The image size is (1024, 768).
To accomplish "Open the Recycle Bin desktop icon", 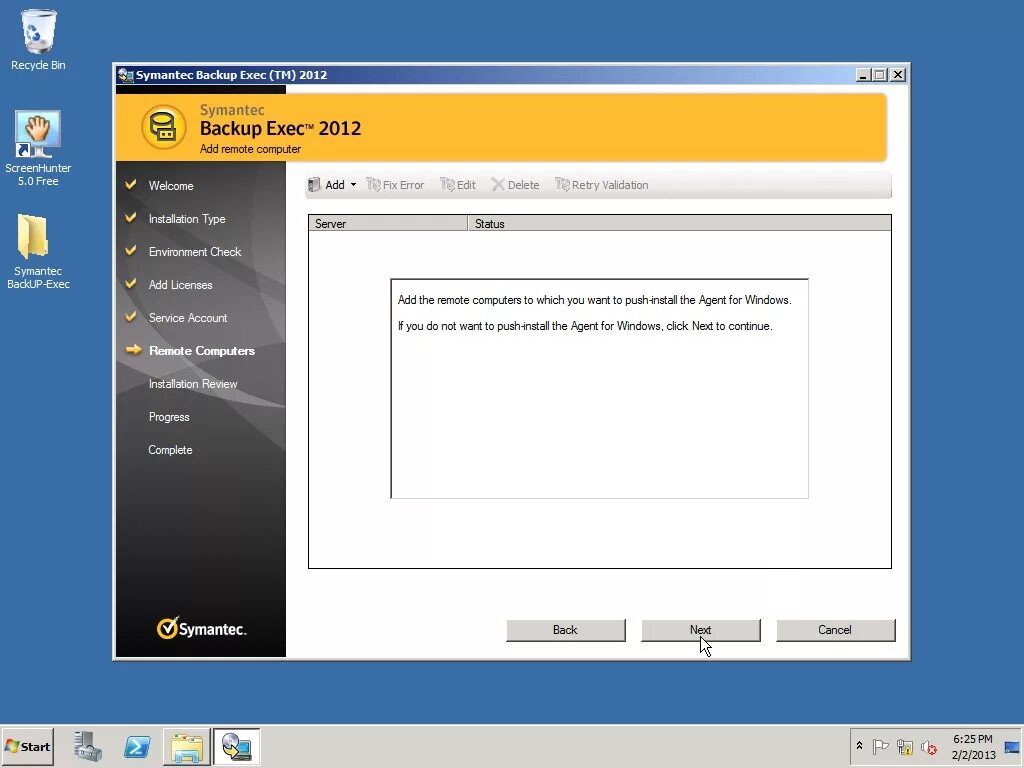I will point(38,39).
